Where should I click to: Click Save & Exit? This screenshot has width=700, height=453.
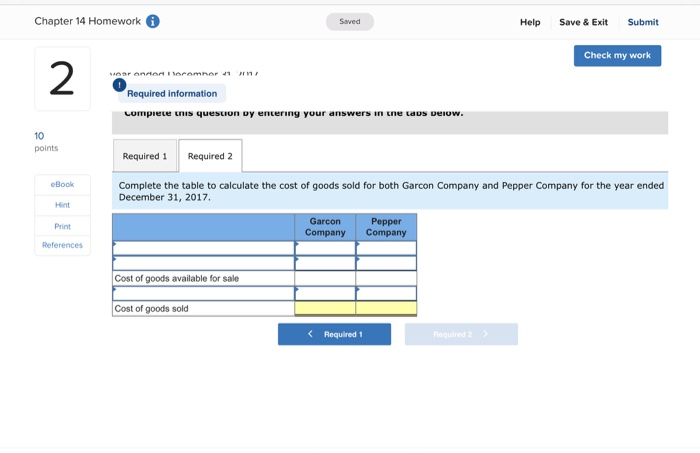[x=583, y=22]
